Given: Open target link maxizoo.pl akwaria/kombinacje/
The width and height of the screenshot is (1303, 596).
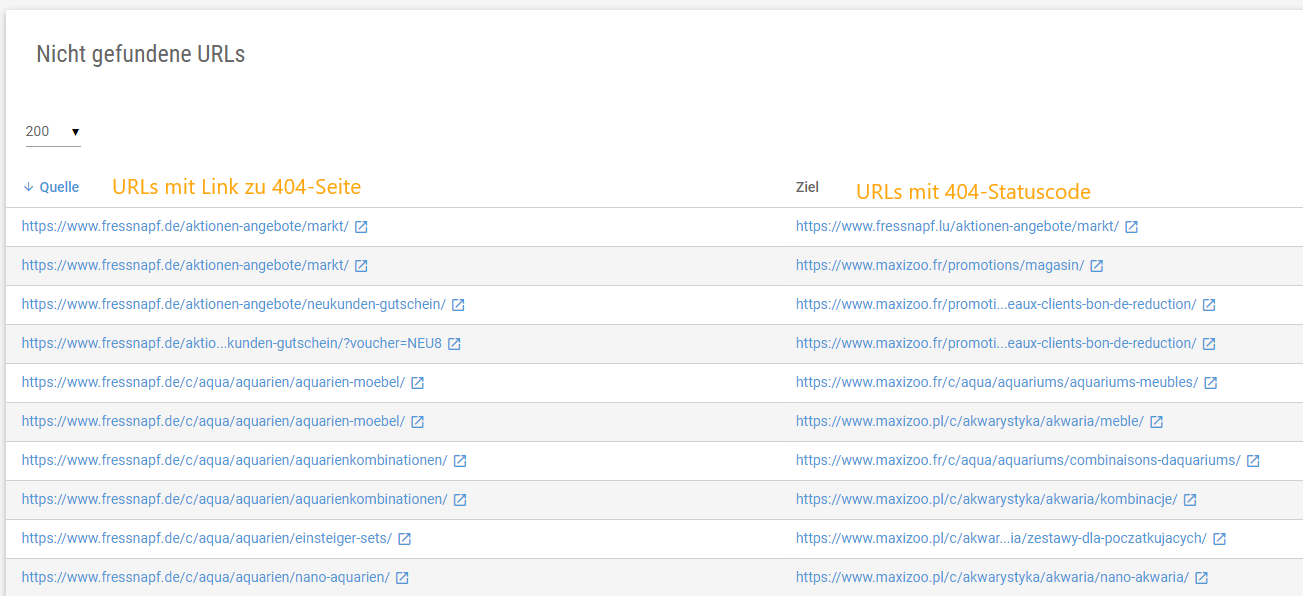Looking at the screenshot, I should pyautogui.click(x=987, y=499).
